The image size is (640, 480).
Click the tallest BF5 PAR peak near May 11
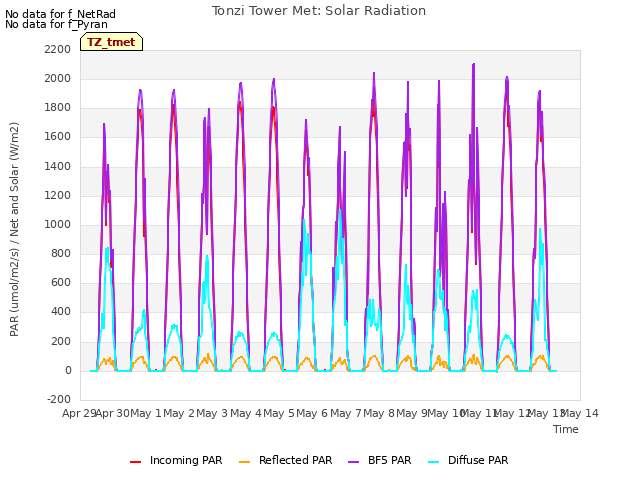pyautogui.click(x=473, y=64)
